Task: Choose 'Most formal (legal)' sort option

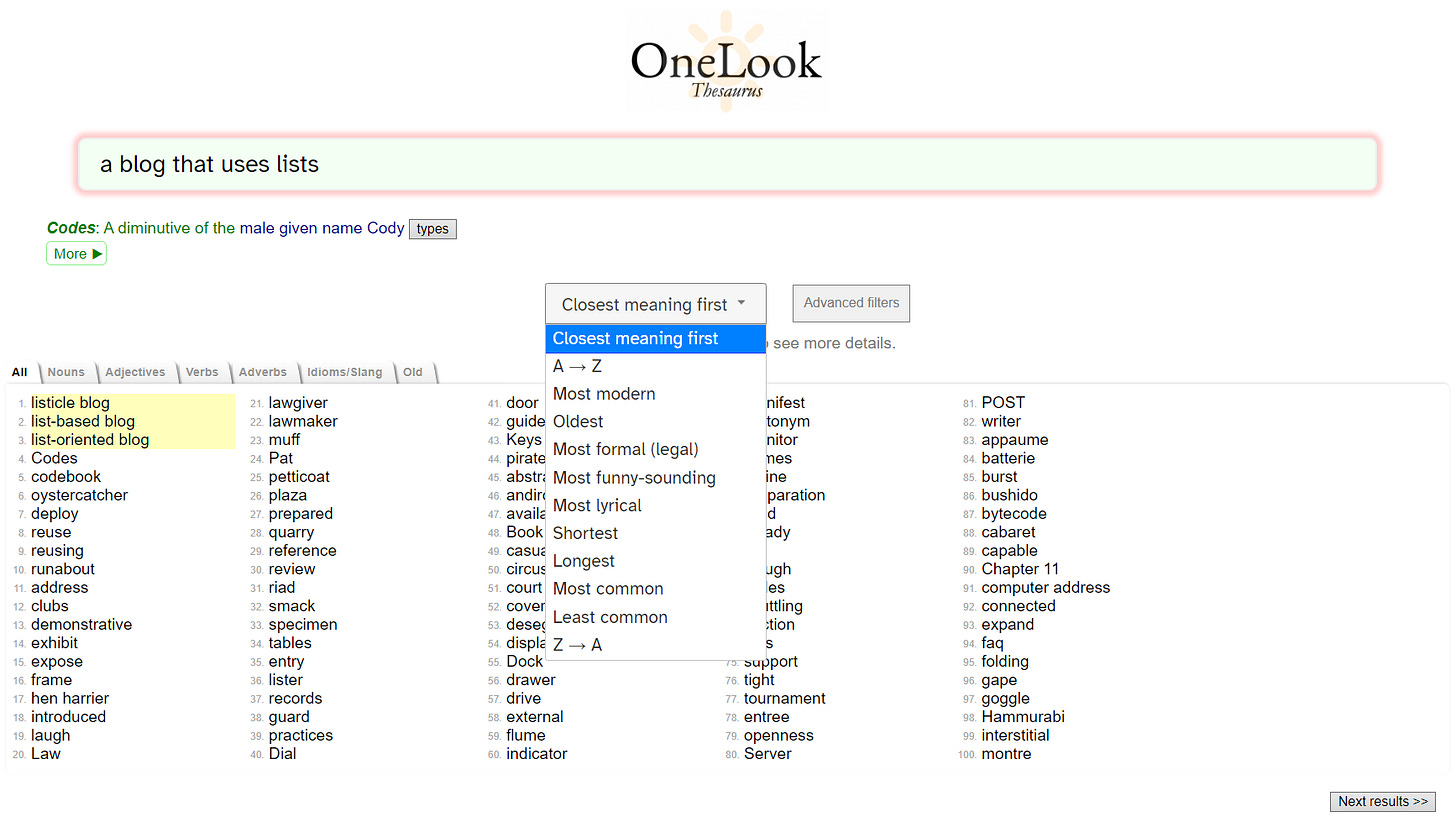Action: pos(655,450)
